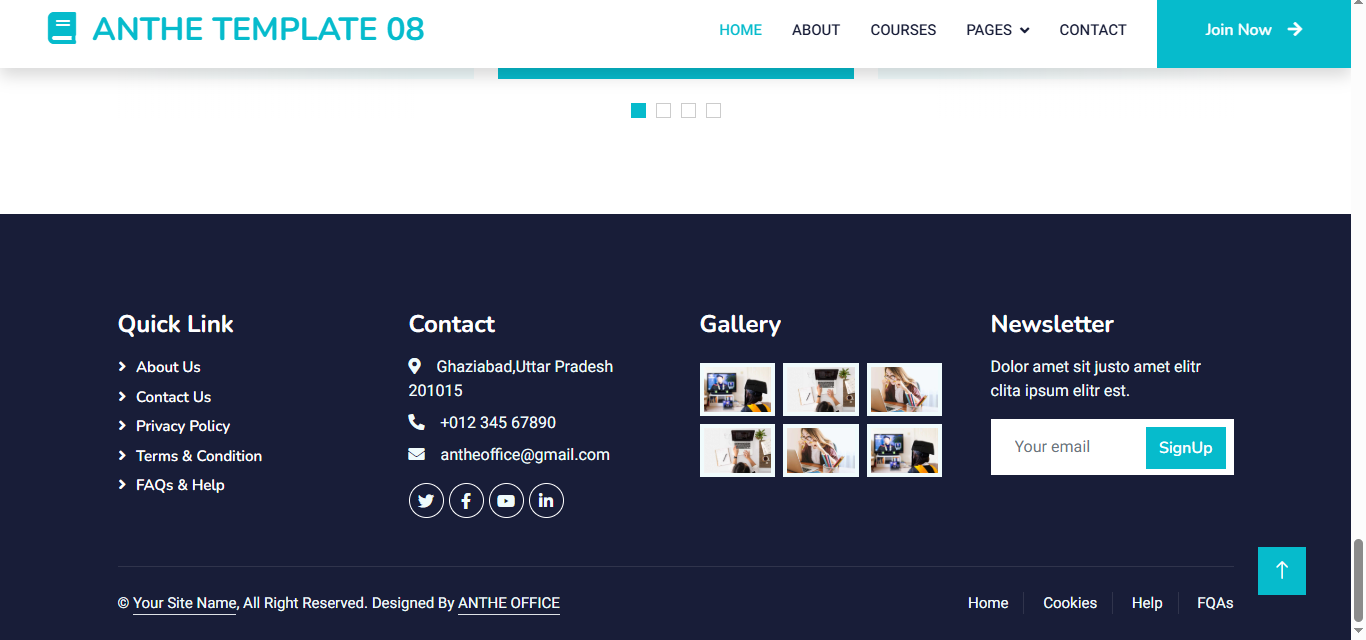This screenshot has width=1366, height=640.
Task: Click the Facebook icon in the footer
Action: pyautogui.click(x=466, y=500)
